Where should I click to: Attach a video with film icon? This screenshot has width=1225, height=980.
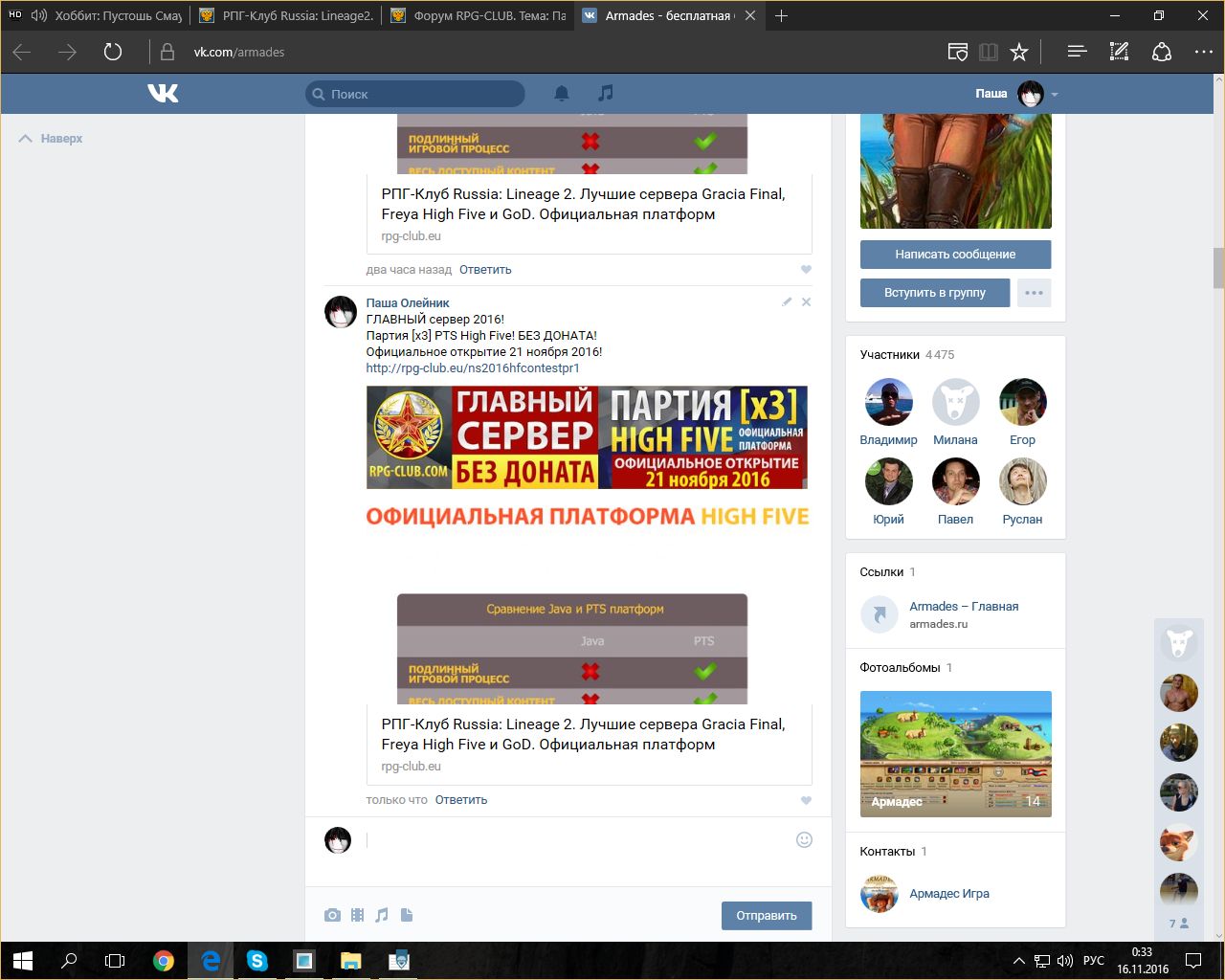[x=357, y=915]
